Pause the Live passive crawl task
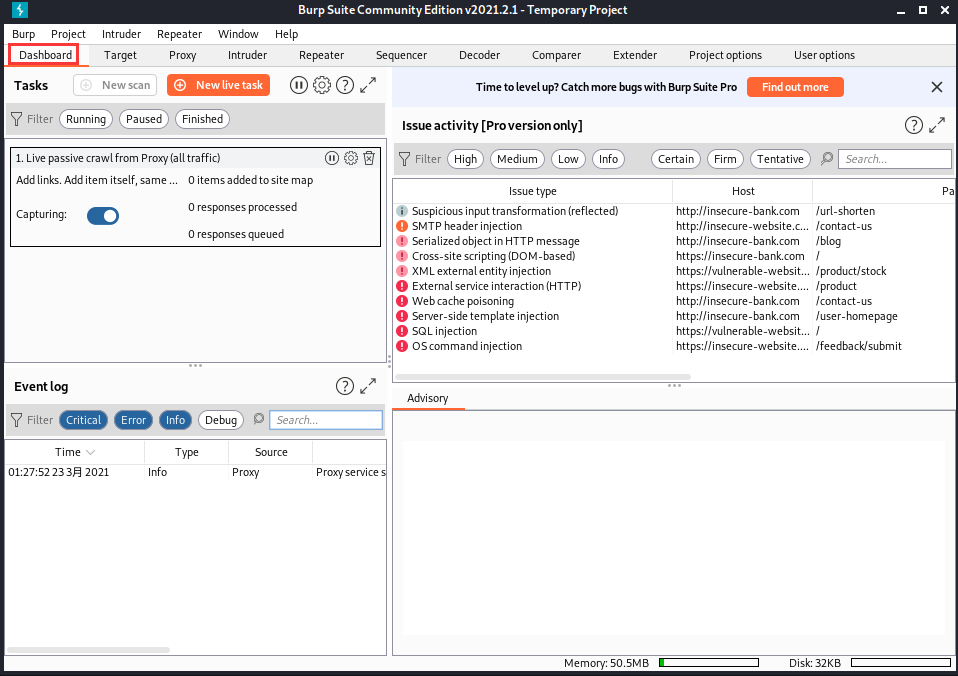The width and height of the screenshot is (958, 676). tap(332, 158)
